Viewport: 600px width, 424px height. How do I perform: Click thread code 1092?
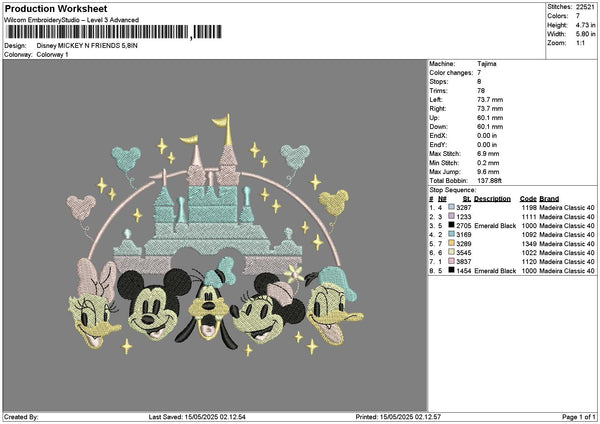pyautogui.click(x=529, y=235)
